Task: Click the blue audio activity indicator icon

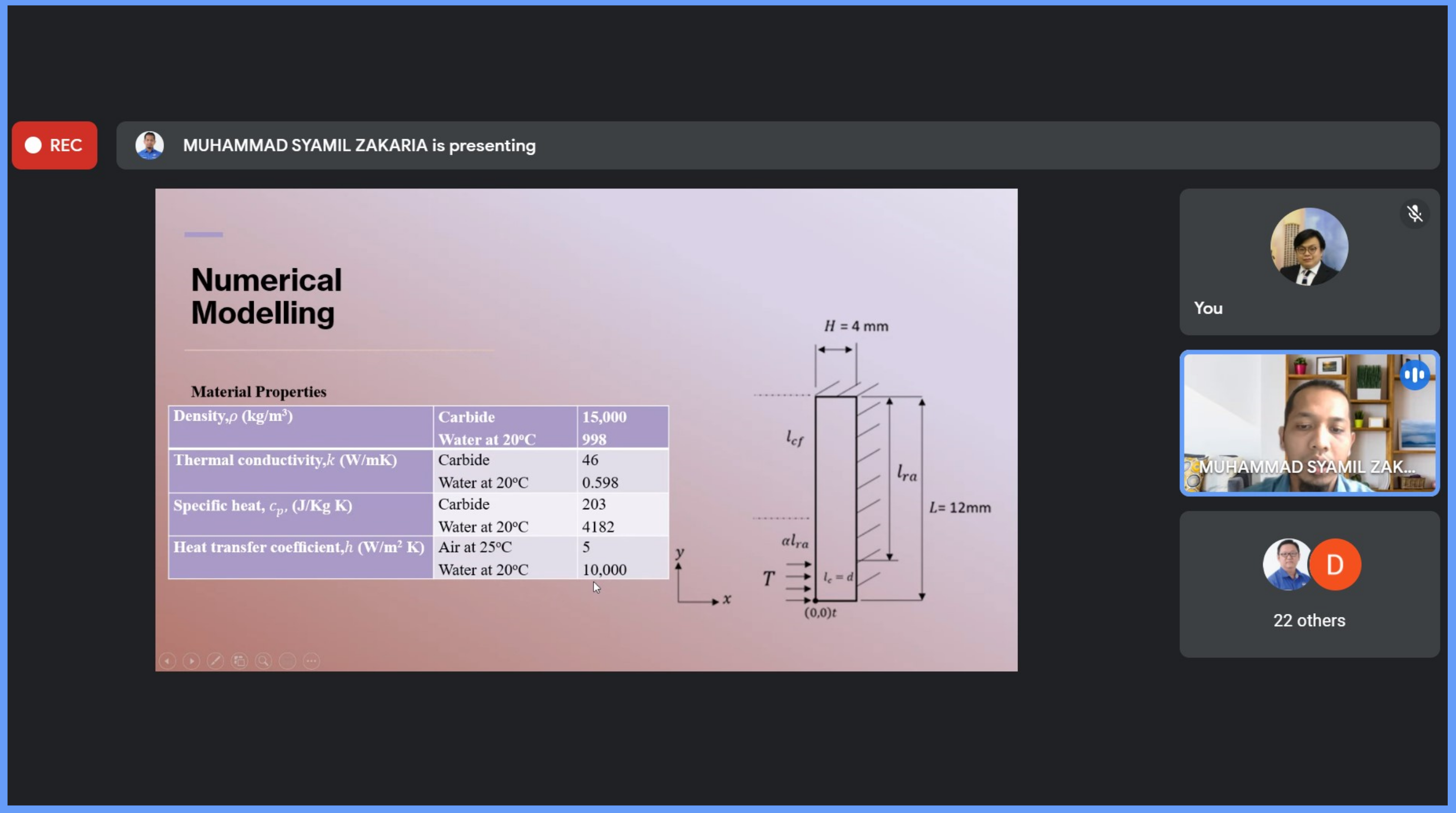Action: [x=1415, y=375]
